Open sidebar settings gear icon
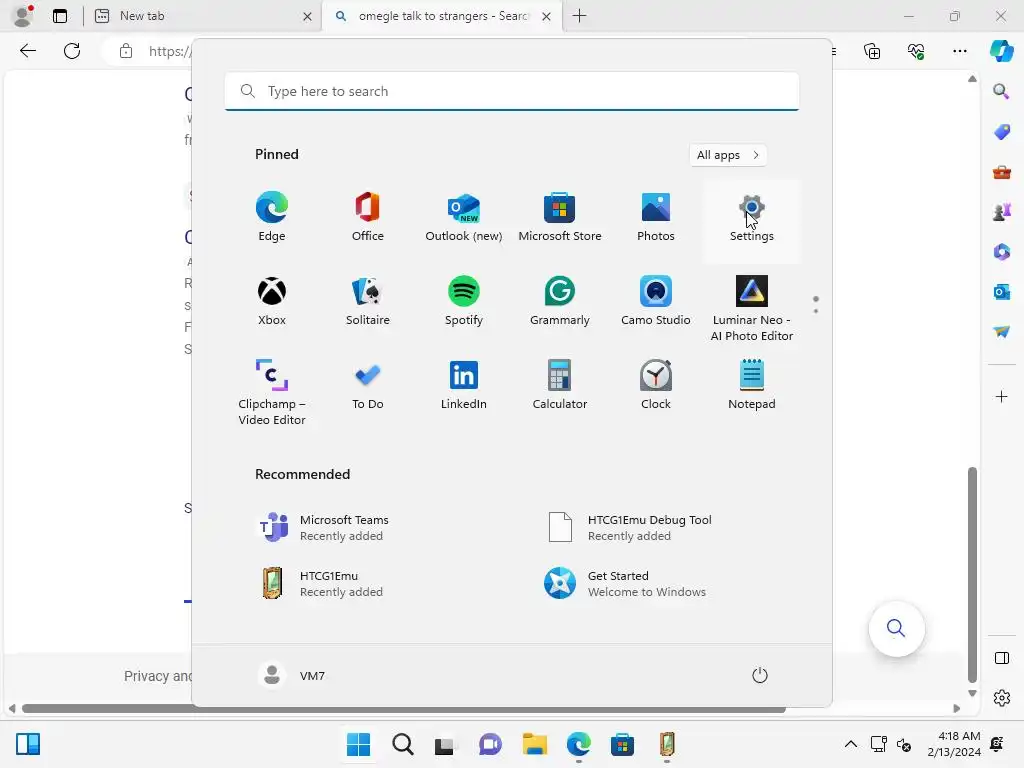 (1001, 698)
